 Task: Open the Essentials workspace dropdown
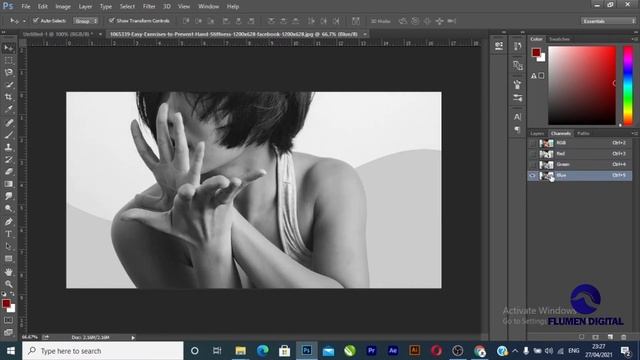(608, 21)
